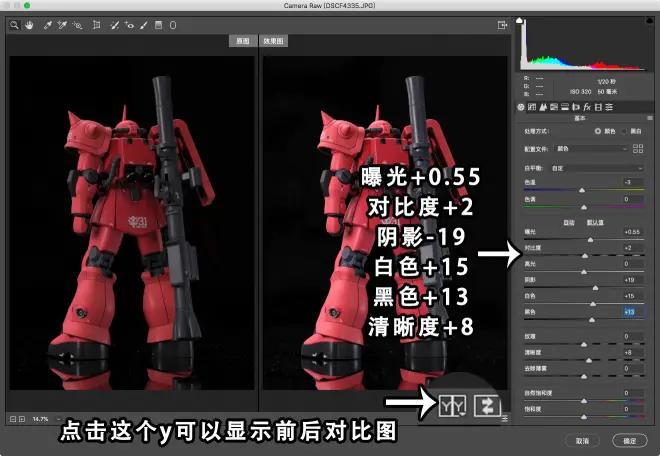Image resolution: width=660 pixels, height=456 pixels.
Task: Open the Split Toning panel icon
Action: [565, 107]
